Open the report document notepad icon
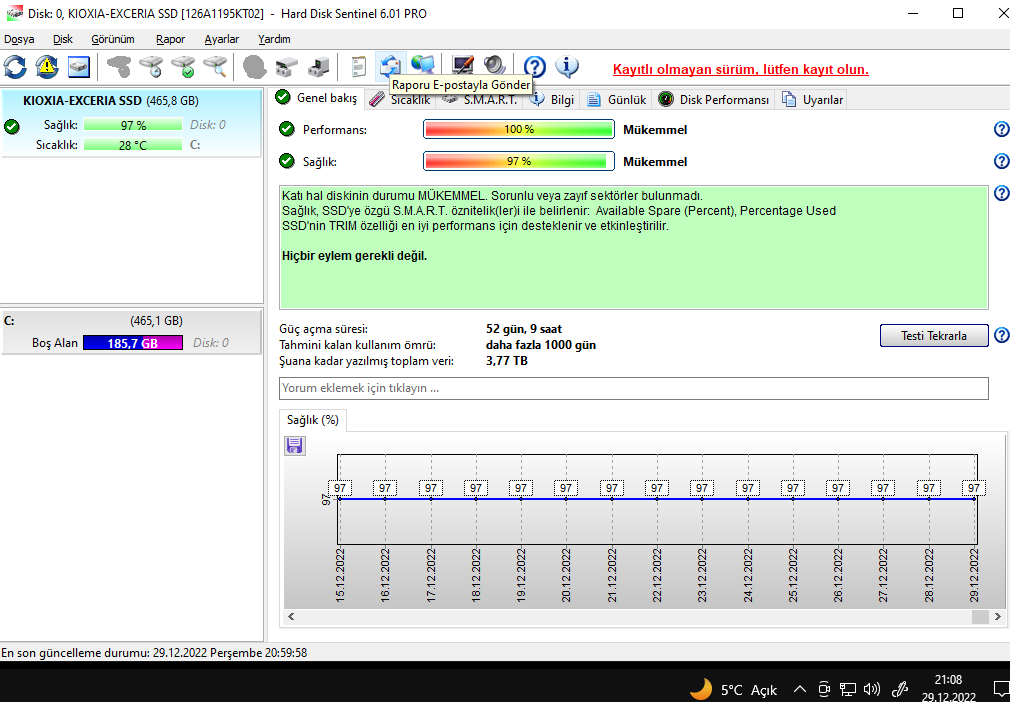This screenshot has width=1010, height=702. click(x=359, y=66)
